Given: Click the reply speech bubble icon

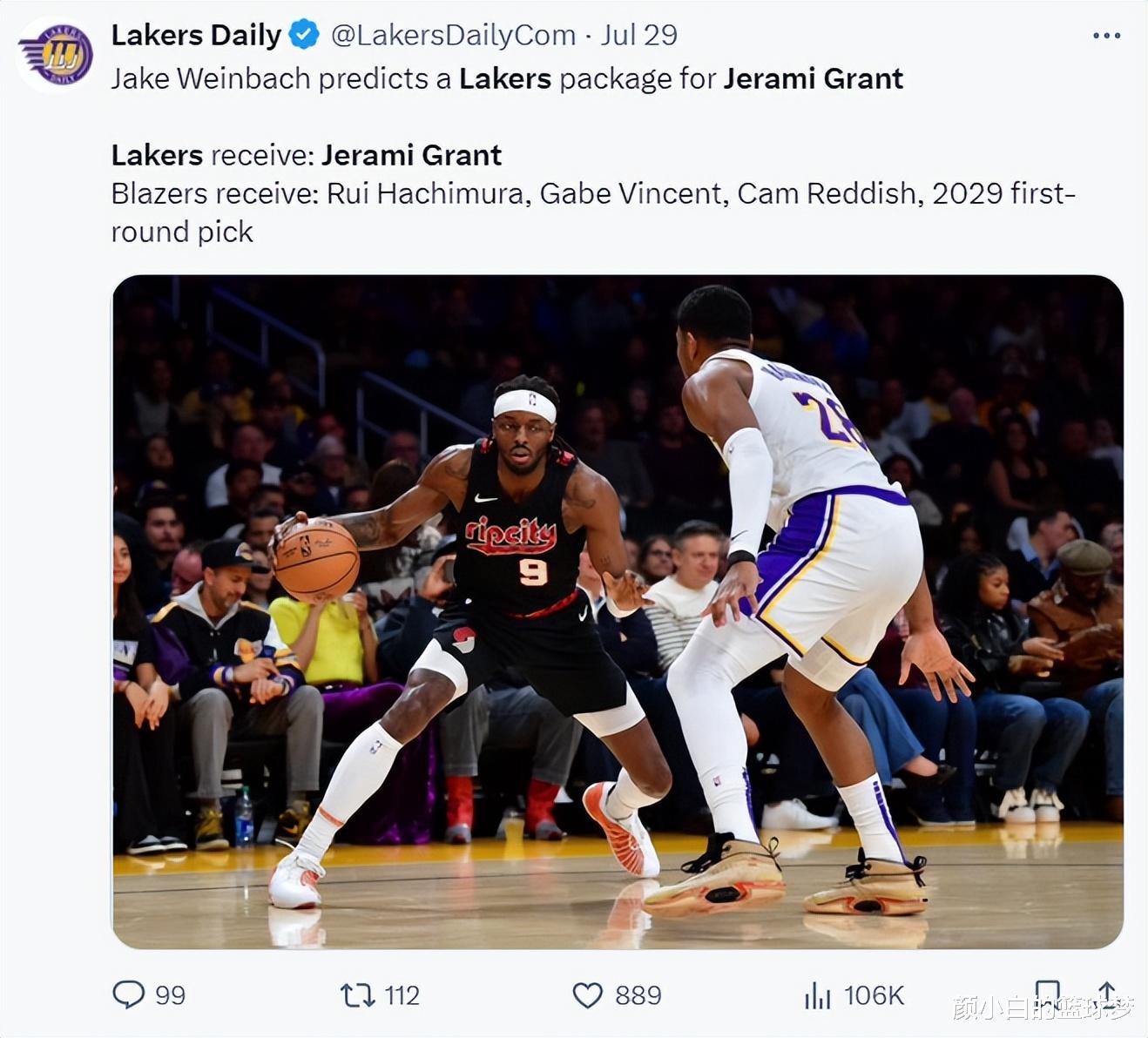Looking at the screenshot, I should click(x=129, y=994).
